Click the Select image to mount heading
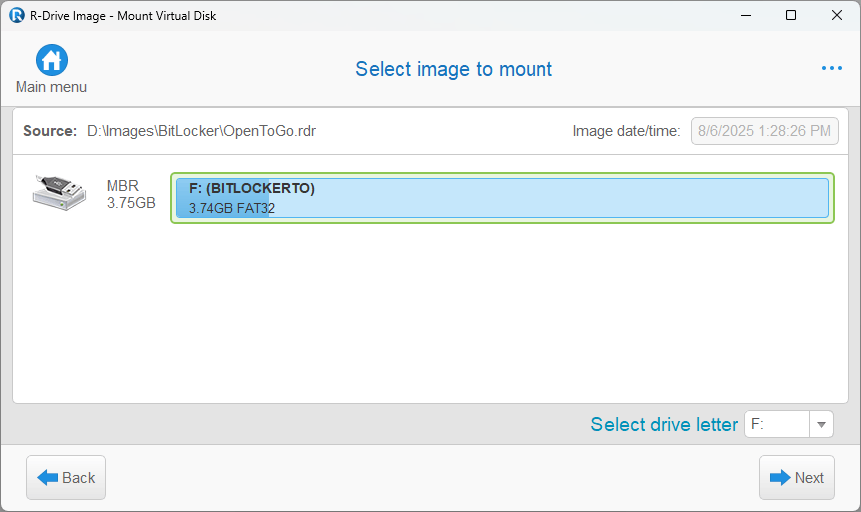Image resolution: width=861 pixels, height=512 pixels. pyautogui.click(x=454, y=69)
